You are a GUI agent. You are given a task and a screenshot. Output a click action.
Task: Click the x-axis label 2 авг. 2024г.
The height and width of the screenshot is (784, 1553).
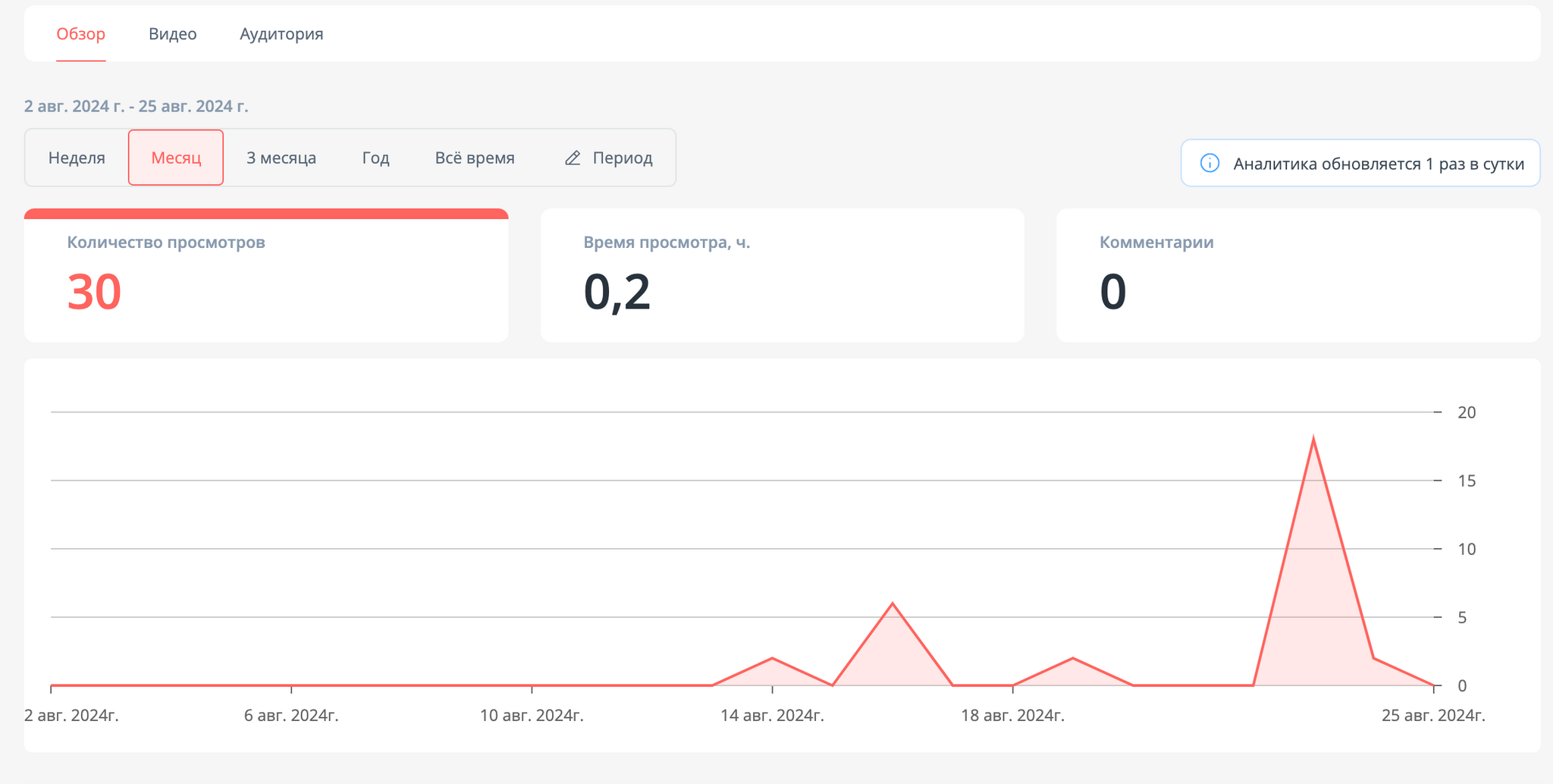pos(71,716)
